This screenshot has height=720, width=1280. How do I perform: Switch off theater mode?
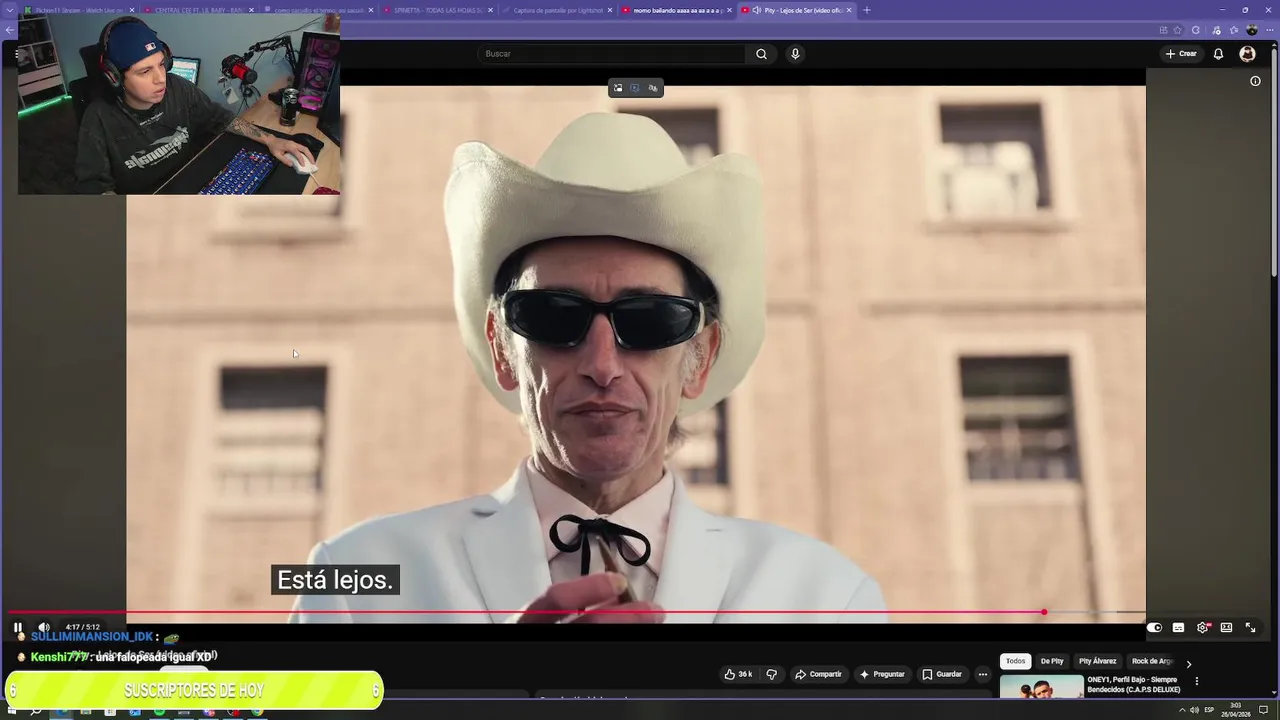pyautogui.click(x=1226, y=628)
